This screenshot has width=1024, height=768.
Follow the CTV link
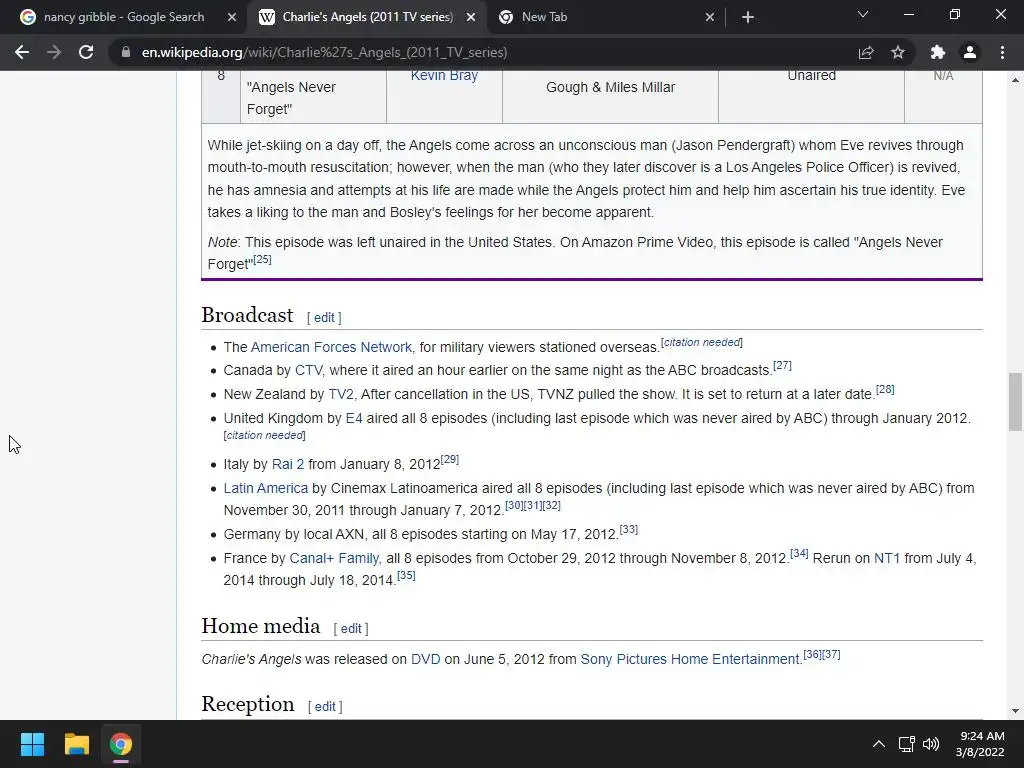[308, 370]
